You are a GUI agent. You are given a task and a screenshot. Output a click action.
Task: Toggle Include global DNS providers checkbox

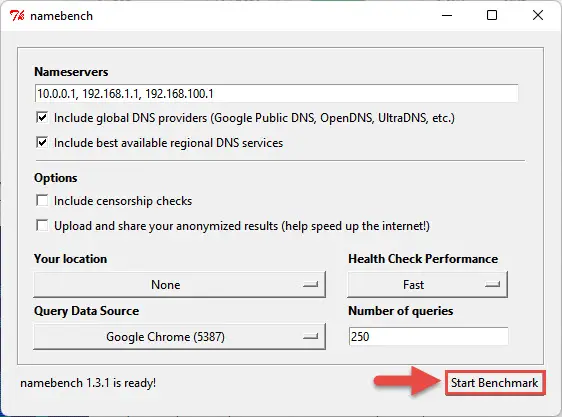[x=42, y=118]
